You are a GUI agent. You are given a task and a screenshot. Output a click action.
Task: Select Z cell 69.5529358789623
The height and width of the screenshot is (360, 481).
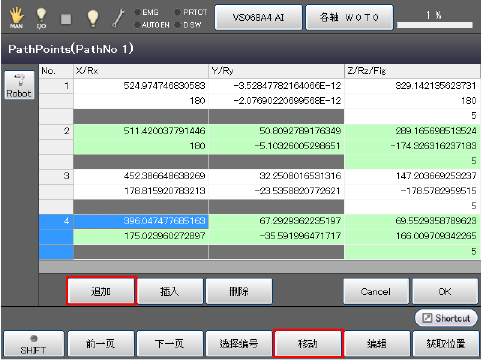click(412, 221)
